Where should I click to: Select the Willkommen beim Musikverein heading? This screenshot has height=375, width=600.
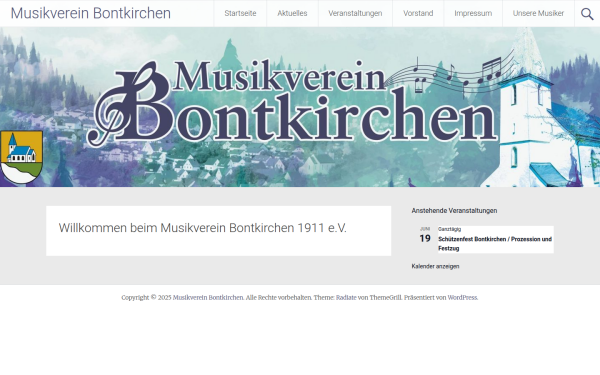[x=202, y=228]
